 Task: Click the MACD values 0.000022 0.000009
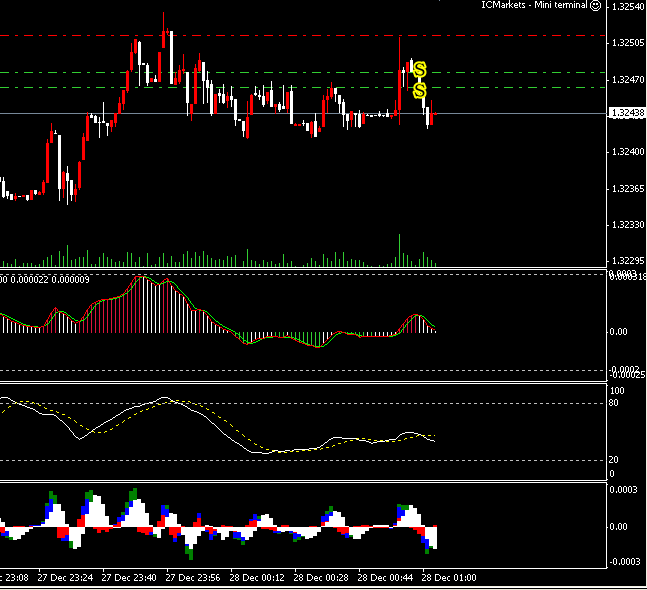tap(50, 280)
